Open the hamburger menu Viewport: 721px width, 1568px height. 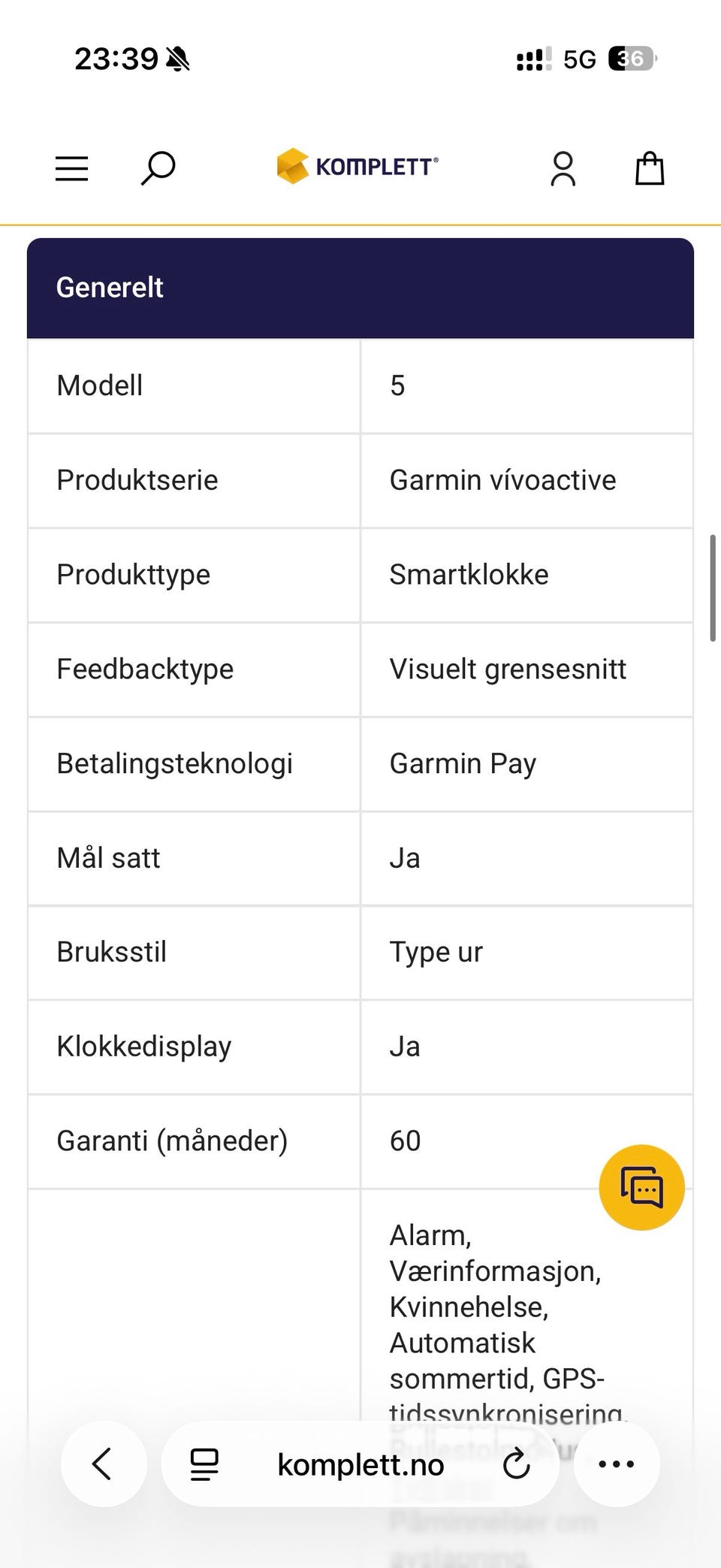click(x=72, y=168)
